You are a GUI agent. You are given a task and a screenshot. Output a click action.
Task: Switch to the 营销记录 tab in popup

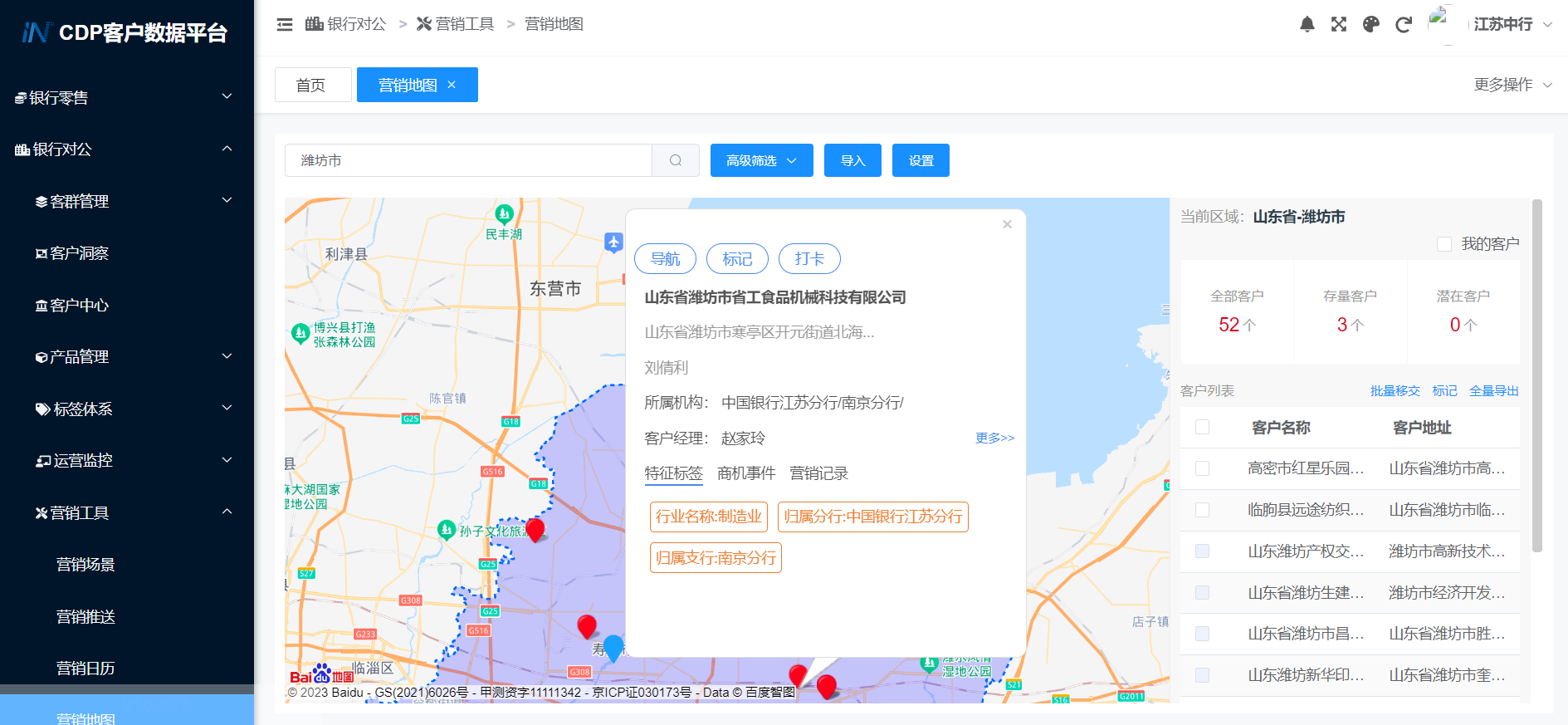pyautogui.click(x=818, y=473)
